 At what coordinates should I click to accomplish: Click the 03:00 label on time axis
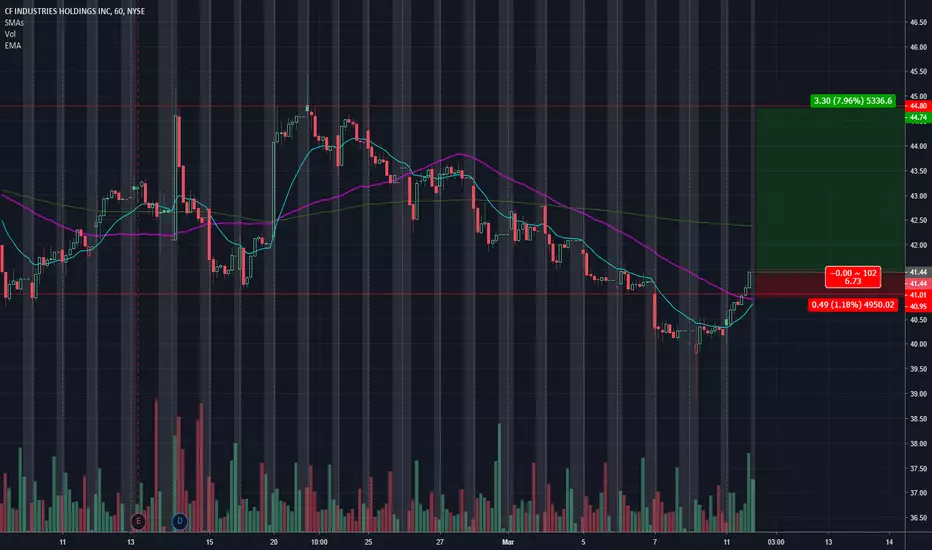coord(776,542)
